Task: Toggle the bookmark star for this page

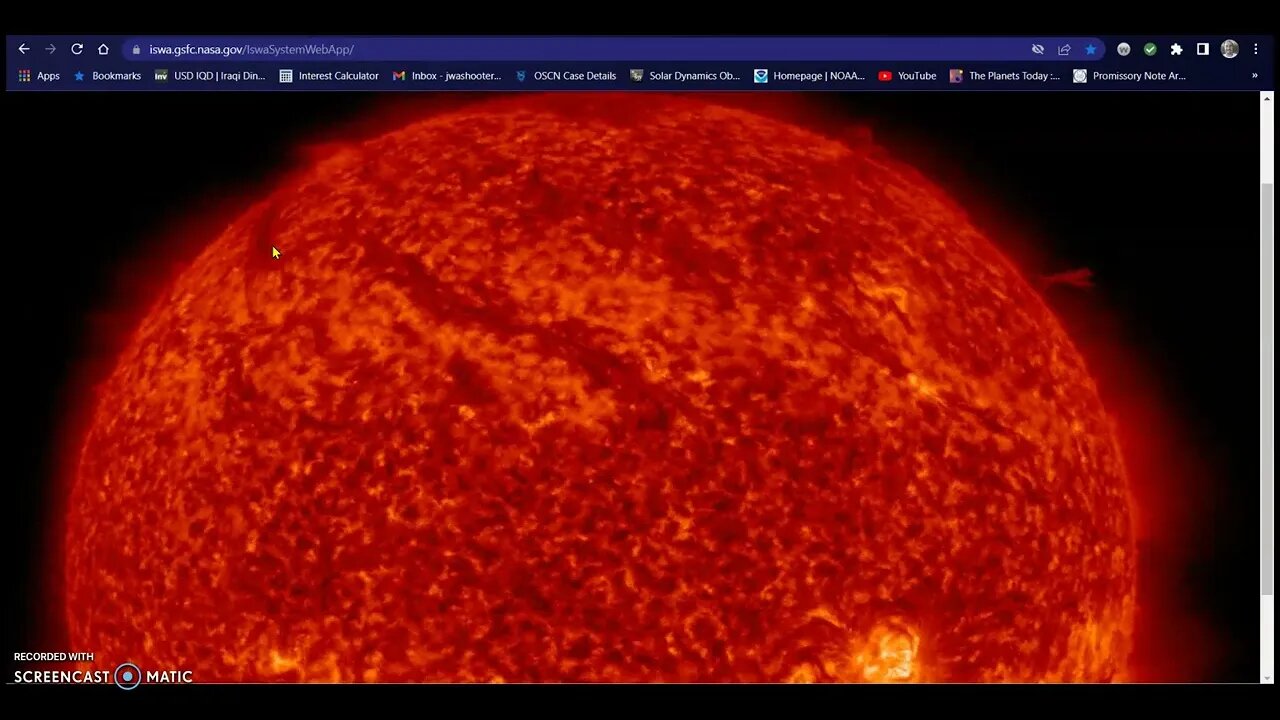Action: (x=1091, y=49)
